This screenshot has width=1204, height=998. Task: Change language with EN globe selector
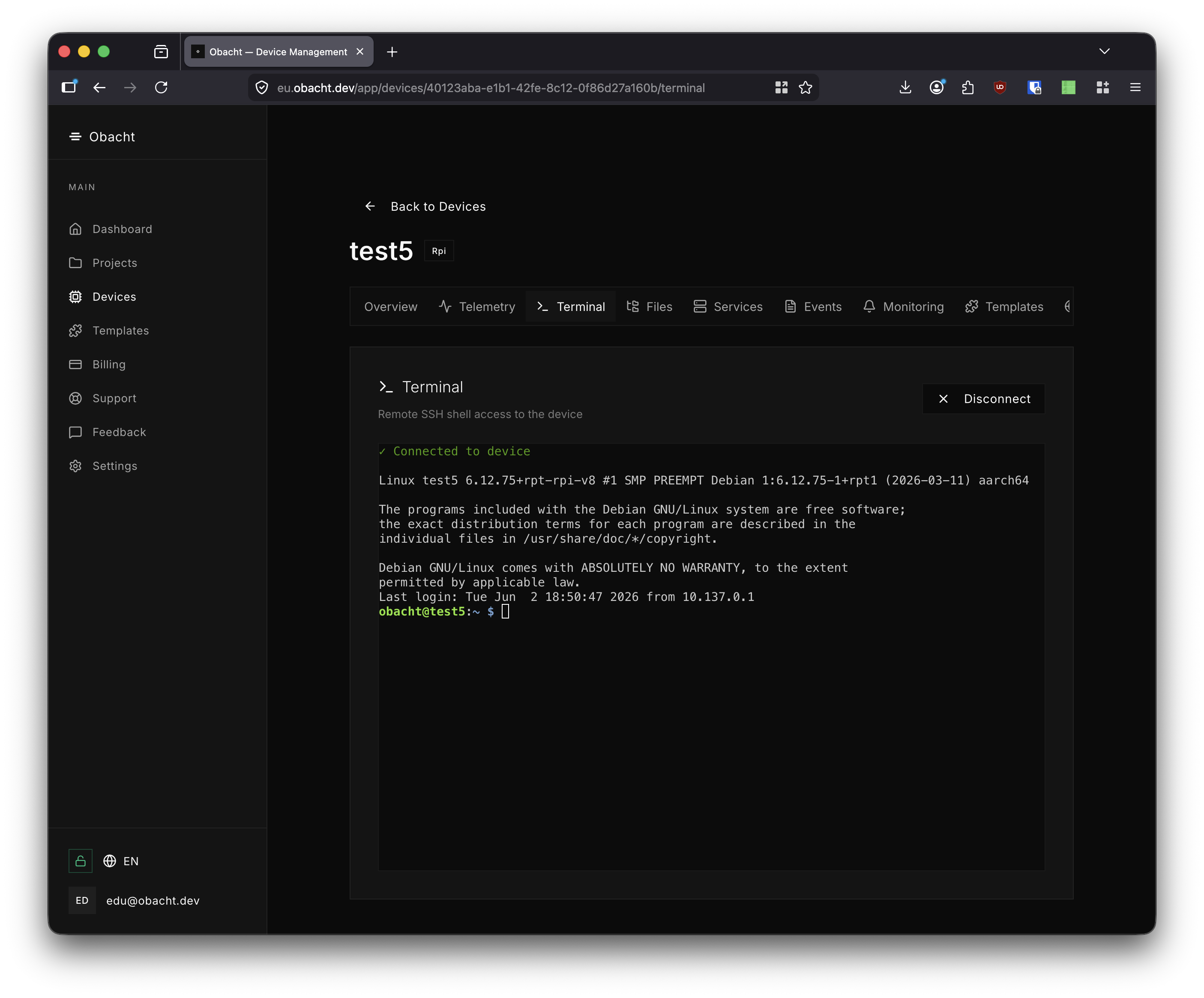point(121,861)
